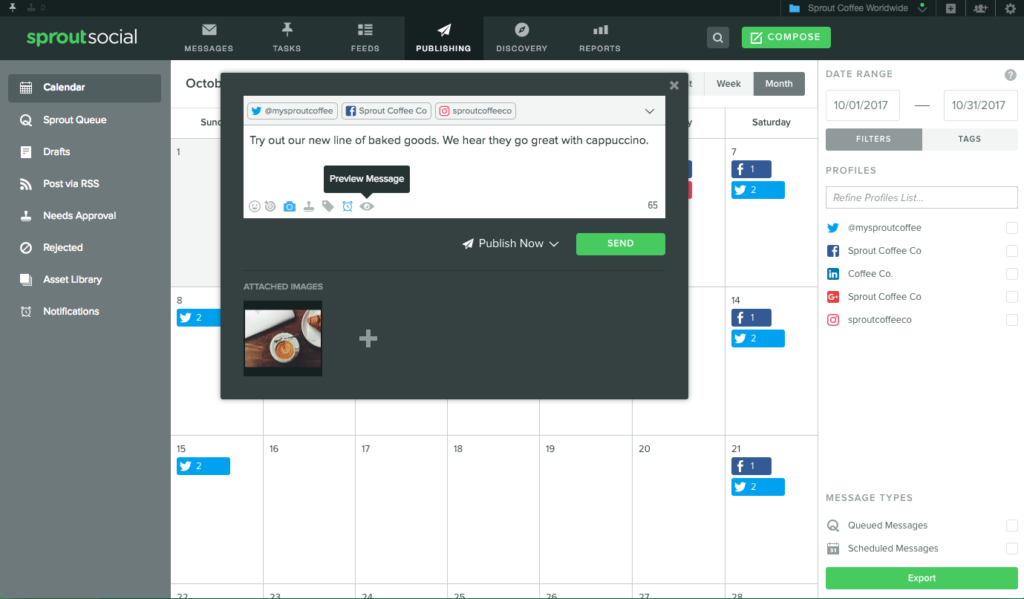Click the invite users icon in top bar
This screenshot has width=1024, height=599.
(x=980, y=8)
